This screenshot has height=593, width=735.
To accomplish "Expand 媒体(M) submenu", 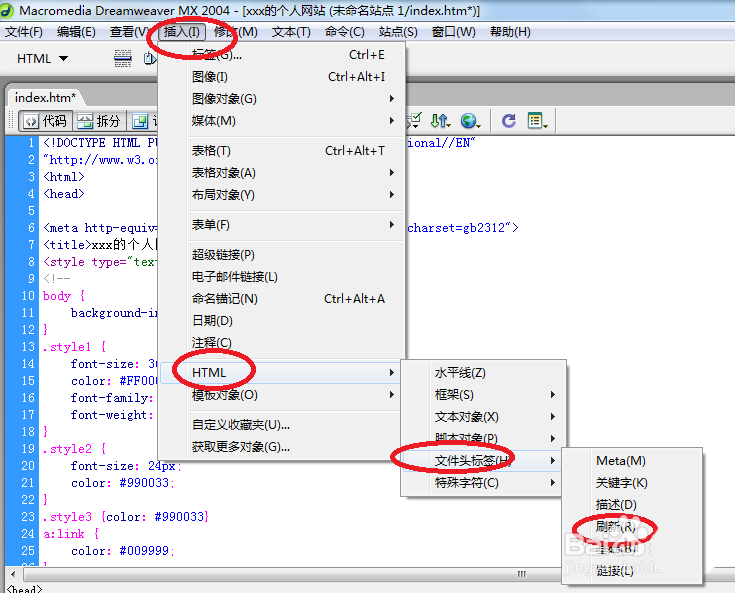I will pos(283,120).
